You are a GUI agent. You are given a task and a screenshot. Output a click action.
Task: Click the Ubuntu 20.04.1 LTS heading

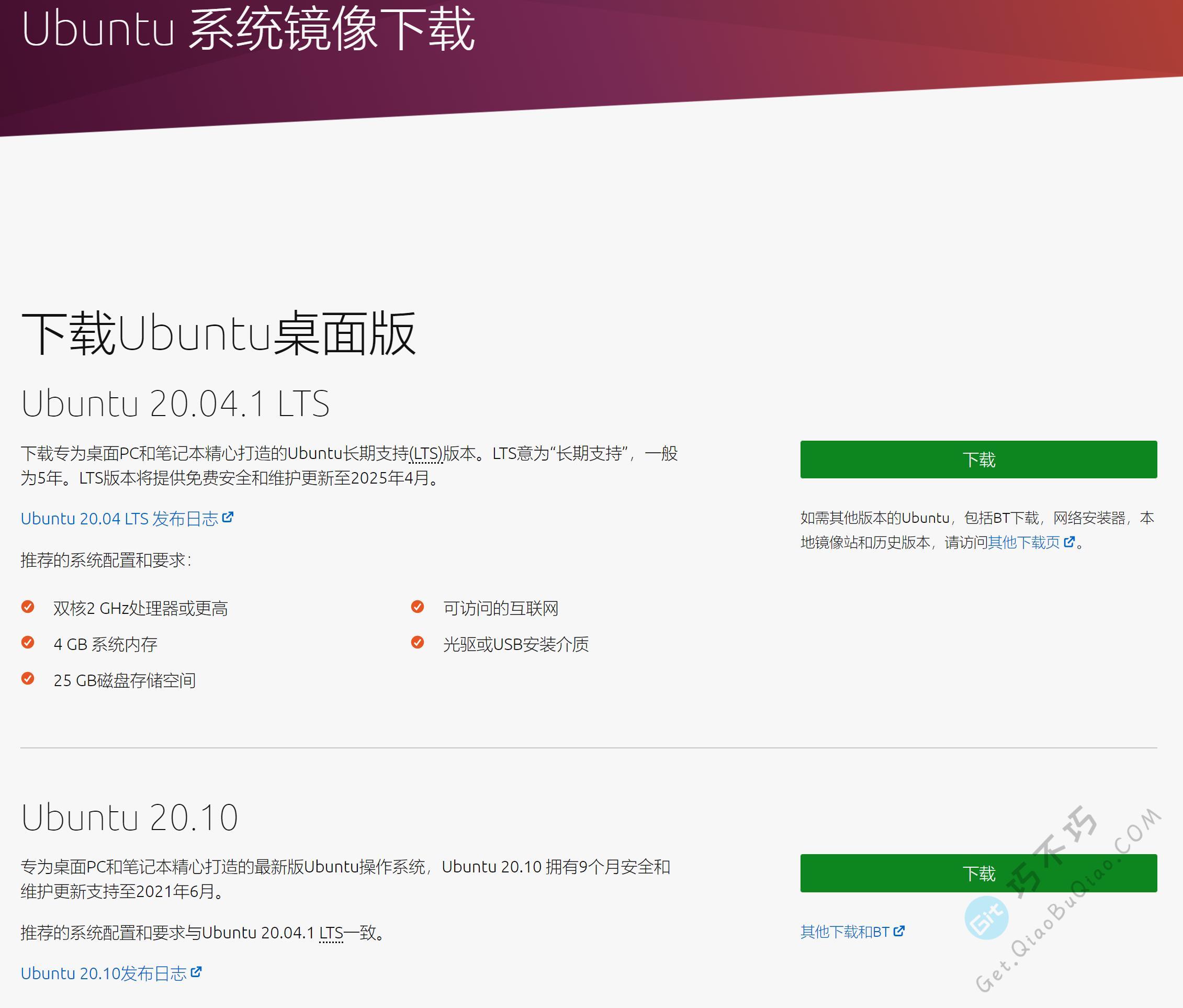(x=175, y=403)
